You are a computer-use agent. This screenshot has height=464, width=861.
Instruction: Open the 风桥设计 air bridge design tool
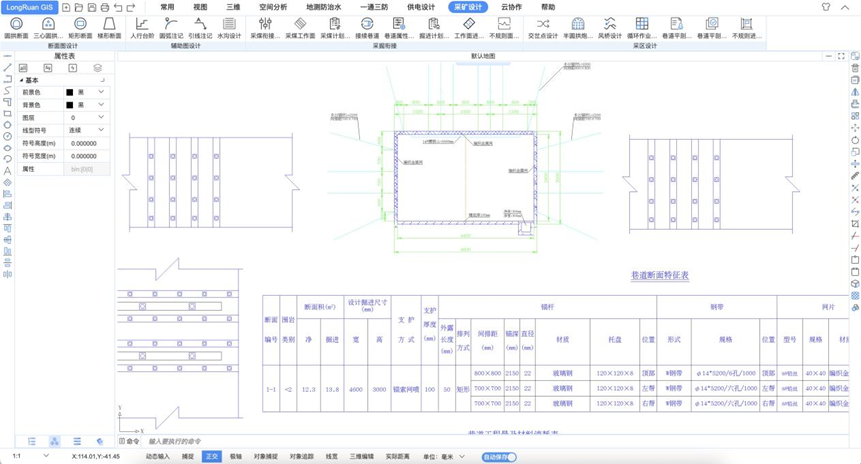tap(609, 26)
